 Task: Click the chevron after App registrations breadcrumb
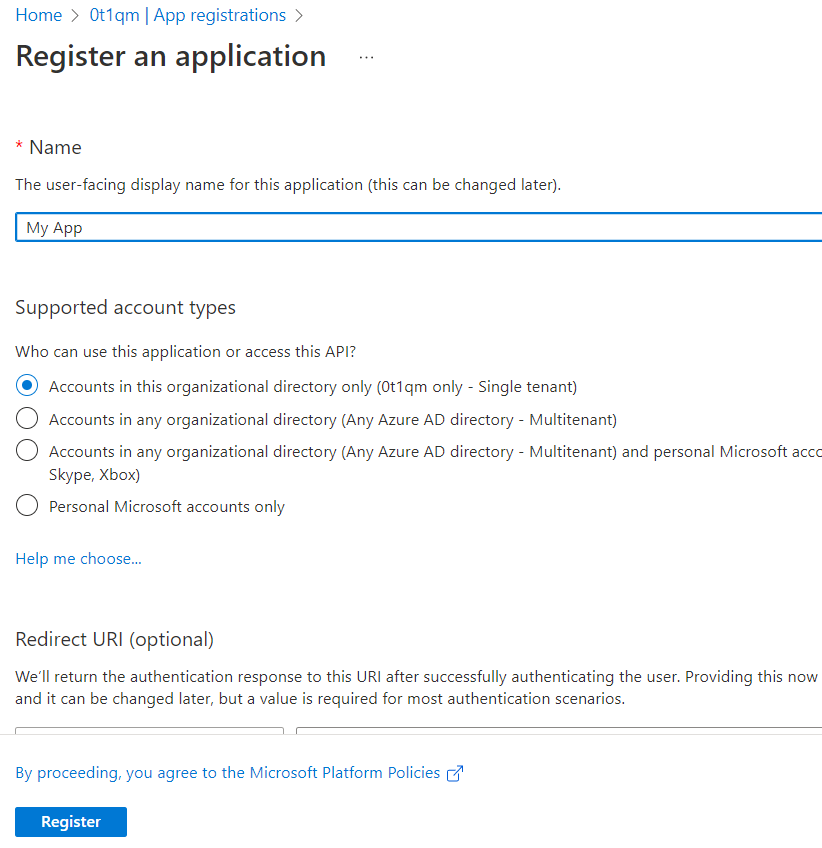(298, 16)
